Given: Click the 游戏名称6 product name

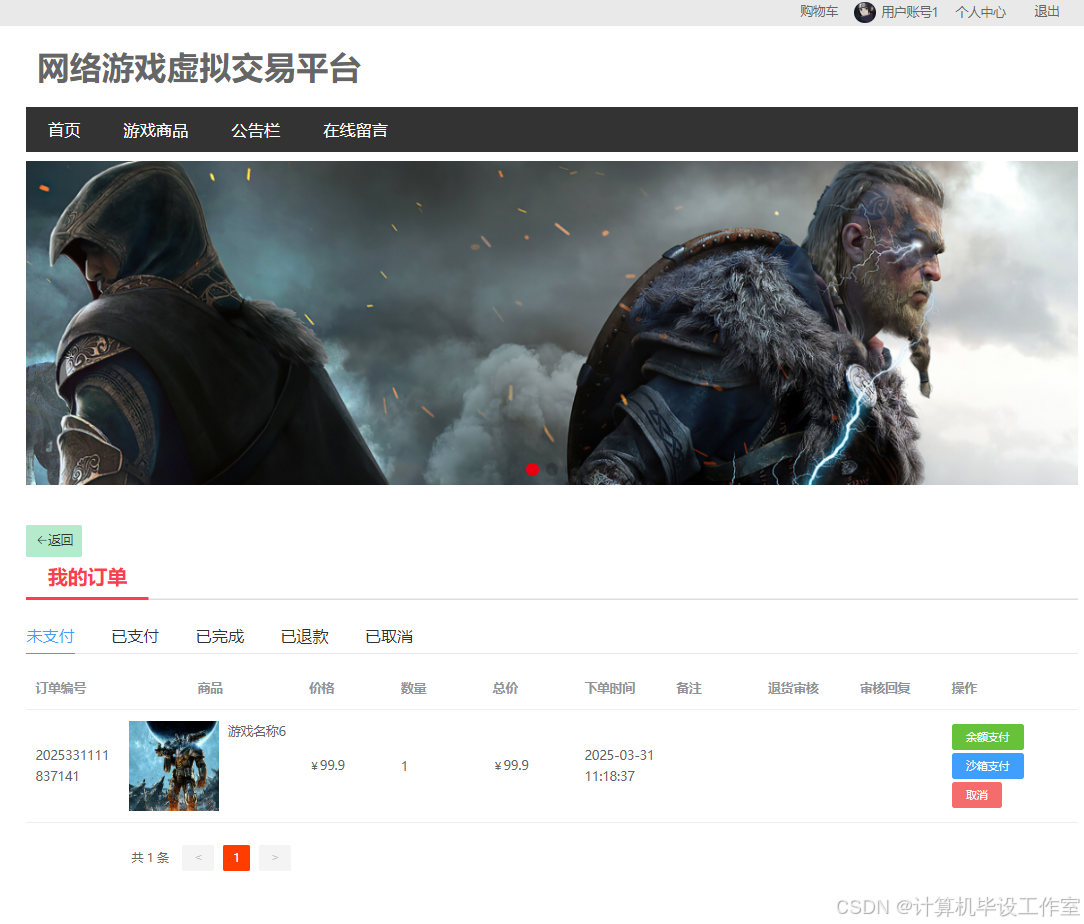Looking at the screenshot, I should coord(256,731).
